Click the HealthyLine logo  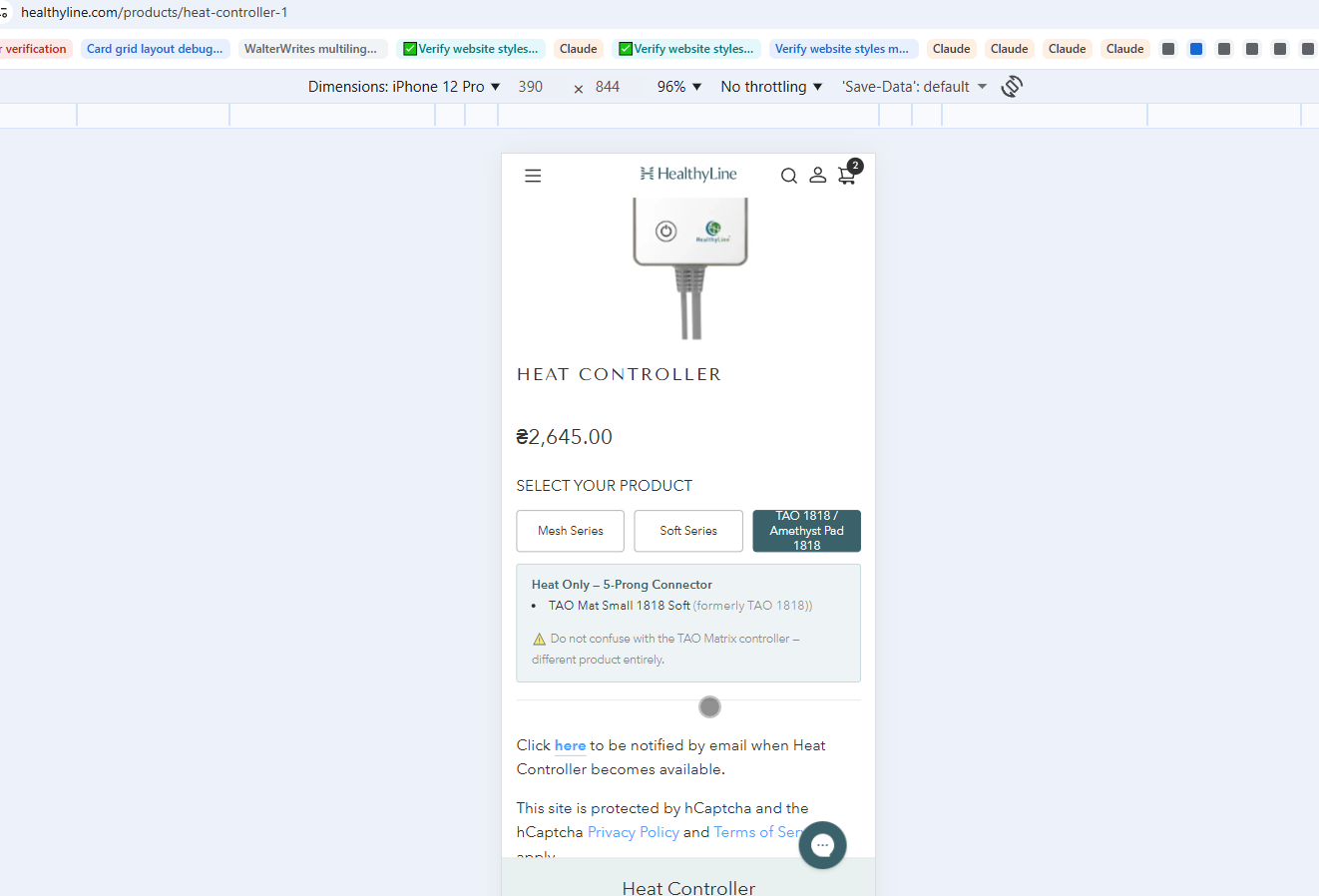pos(688,174)
